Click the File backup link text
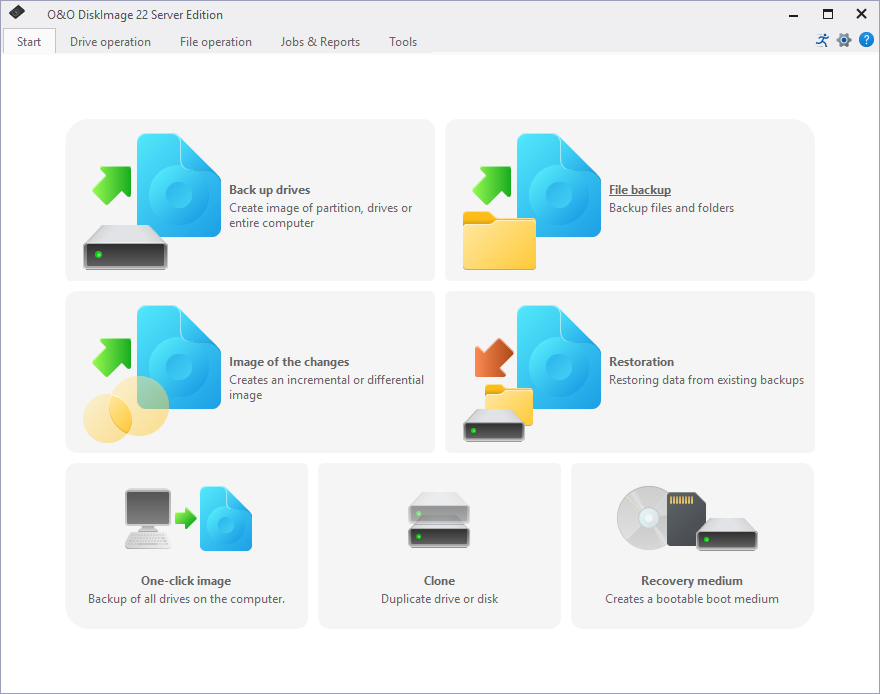The width and height of the screenshot is (880, 694). (x=640, y=190)
